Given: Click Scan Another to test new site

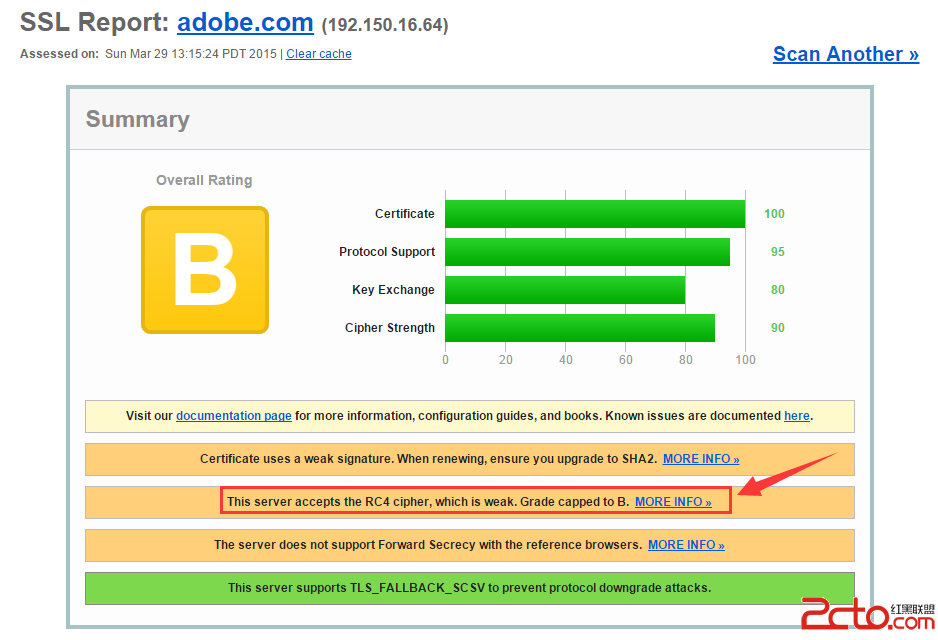Looking at the screenshot, I should pos(845,54).
